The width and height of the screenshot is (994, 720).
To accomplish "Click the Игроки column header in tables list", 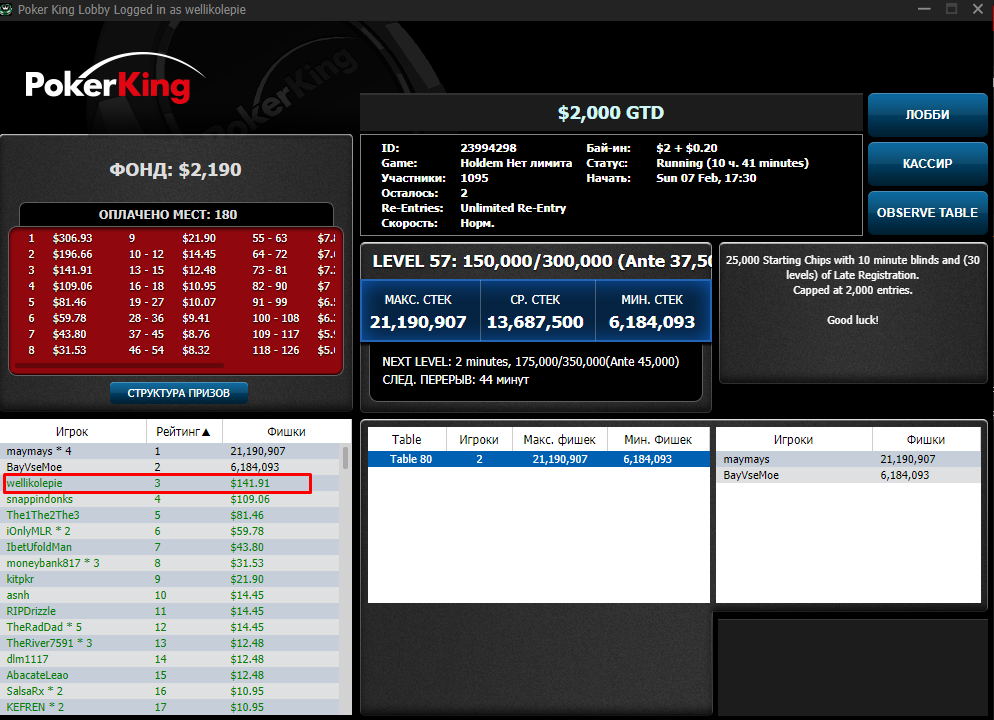I will [479, 439].
